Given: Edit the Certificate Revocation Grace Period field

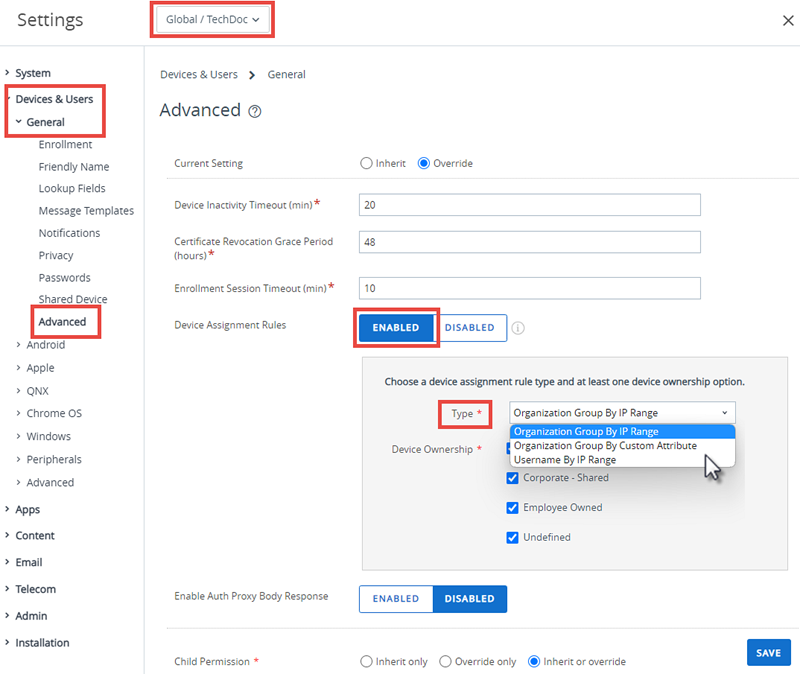Looking at the screenshot, I should 530,242.
